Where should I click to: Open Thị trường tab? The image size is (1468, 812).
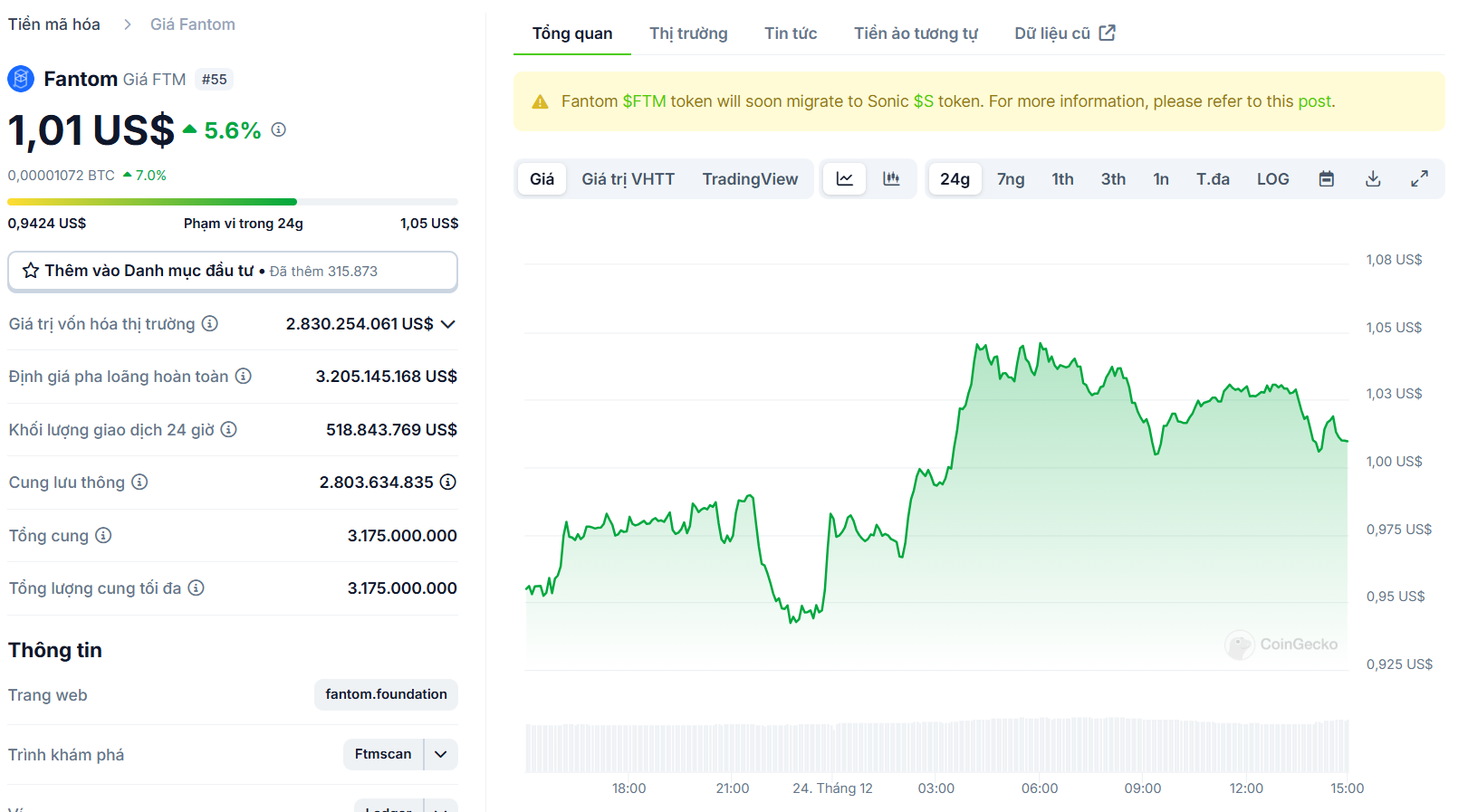coord(688,33)
